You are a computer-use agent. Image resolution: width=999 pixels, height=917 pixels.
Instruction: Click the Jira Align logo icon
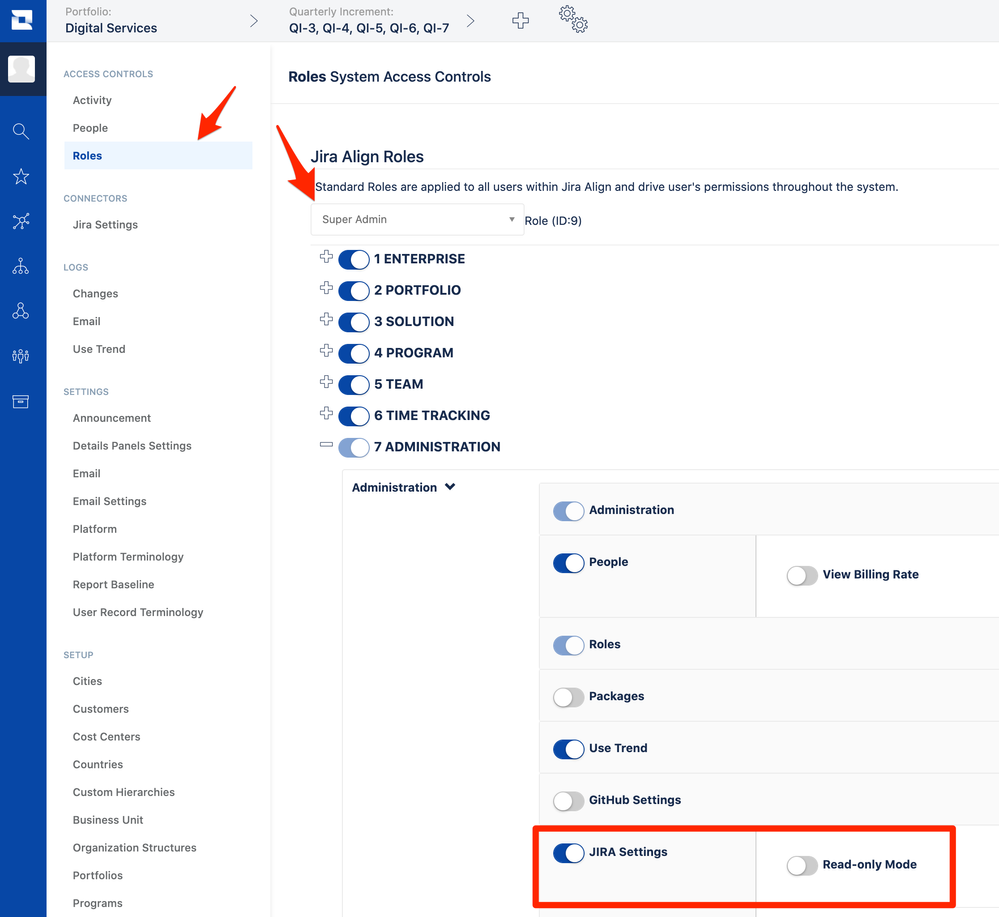point(22,20)
